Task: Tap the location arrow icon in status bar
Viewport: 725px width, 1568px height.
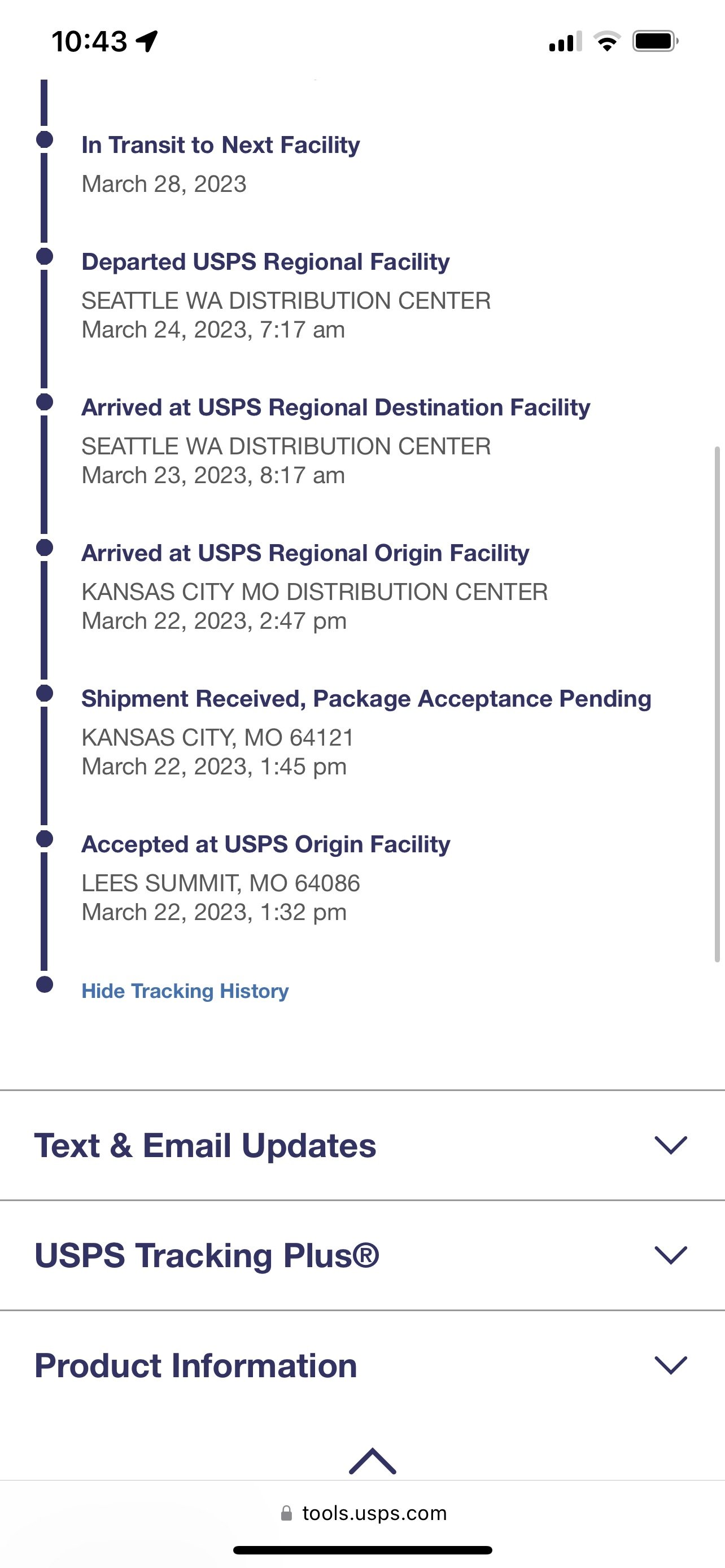Action: click(147, 41)
